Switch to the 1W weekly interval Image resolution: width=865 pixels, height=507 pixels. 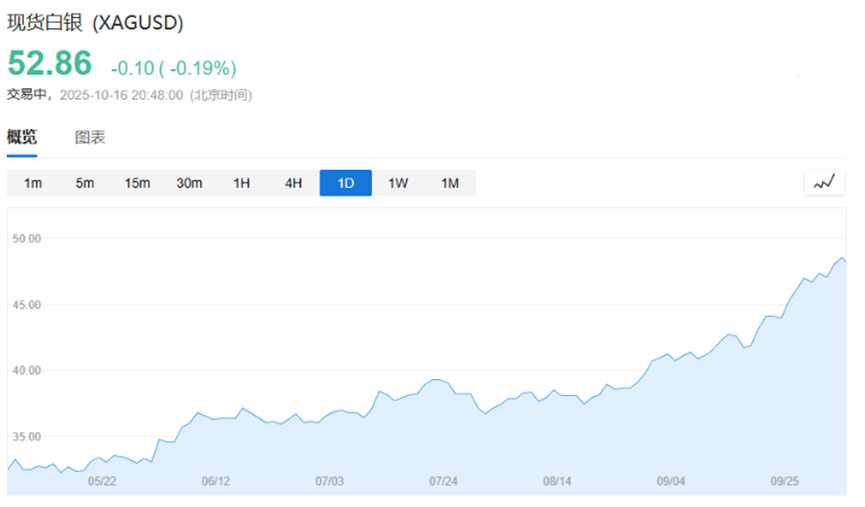pyautogui.click(x=398, y=183)
